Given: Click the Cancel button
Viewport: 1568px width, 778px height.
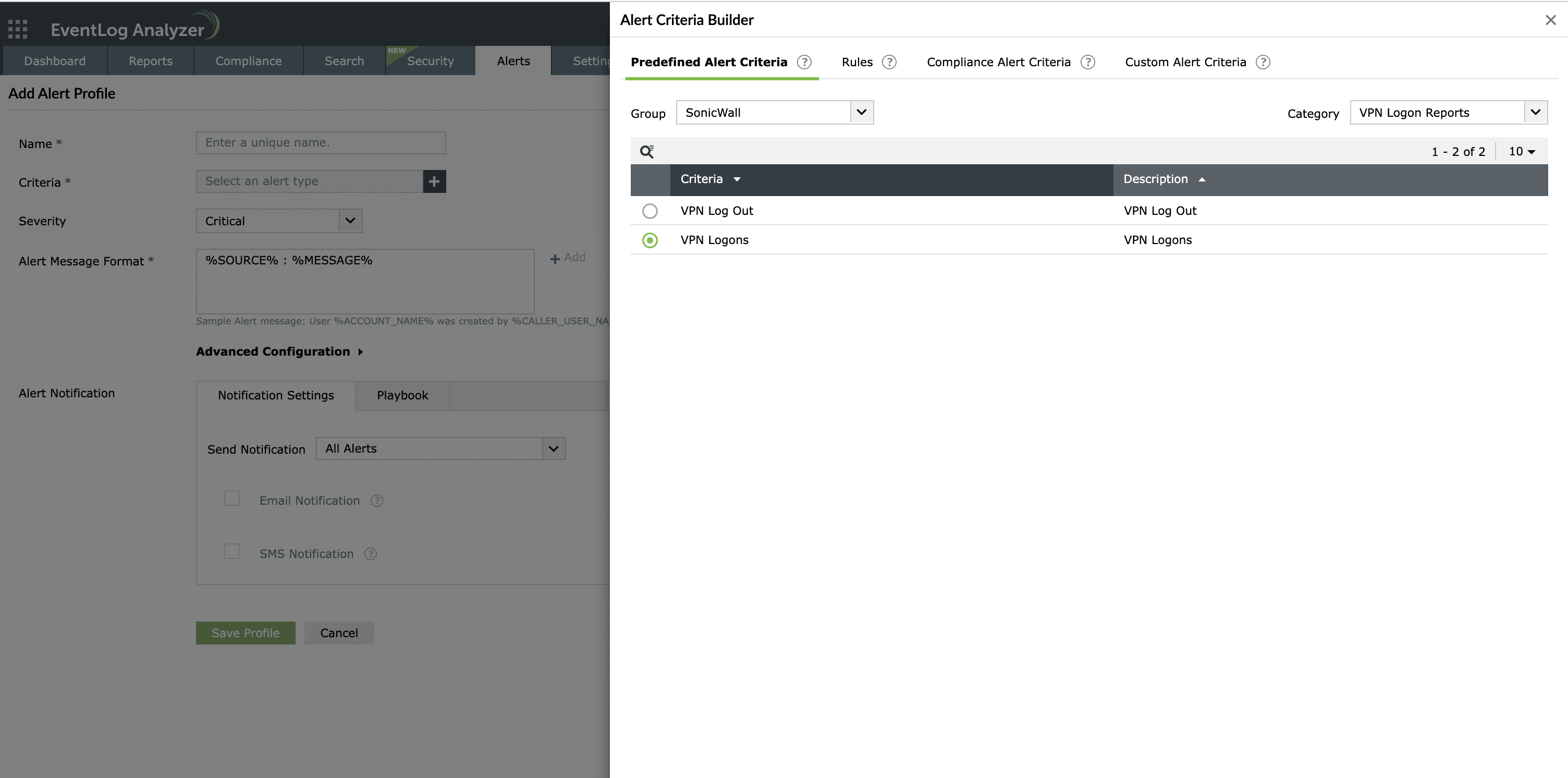Looking at the screenshot, I should 339,633.
